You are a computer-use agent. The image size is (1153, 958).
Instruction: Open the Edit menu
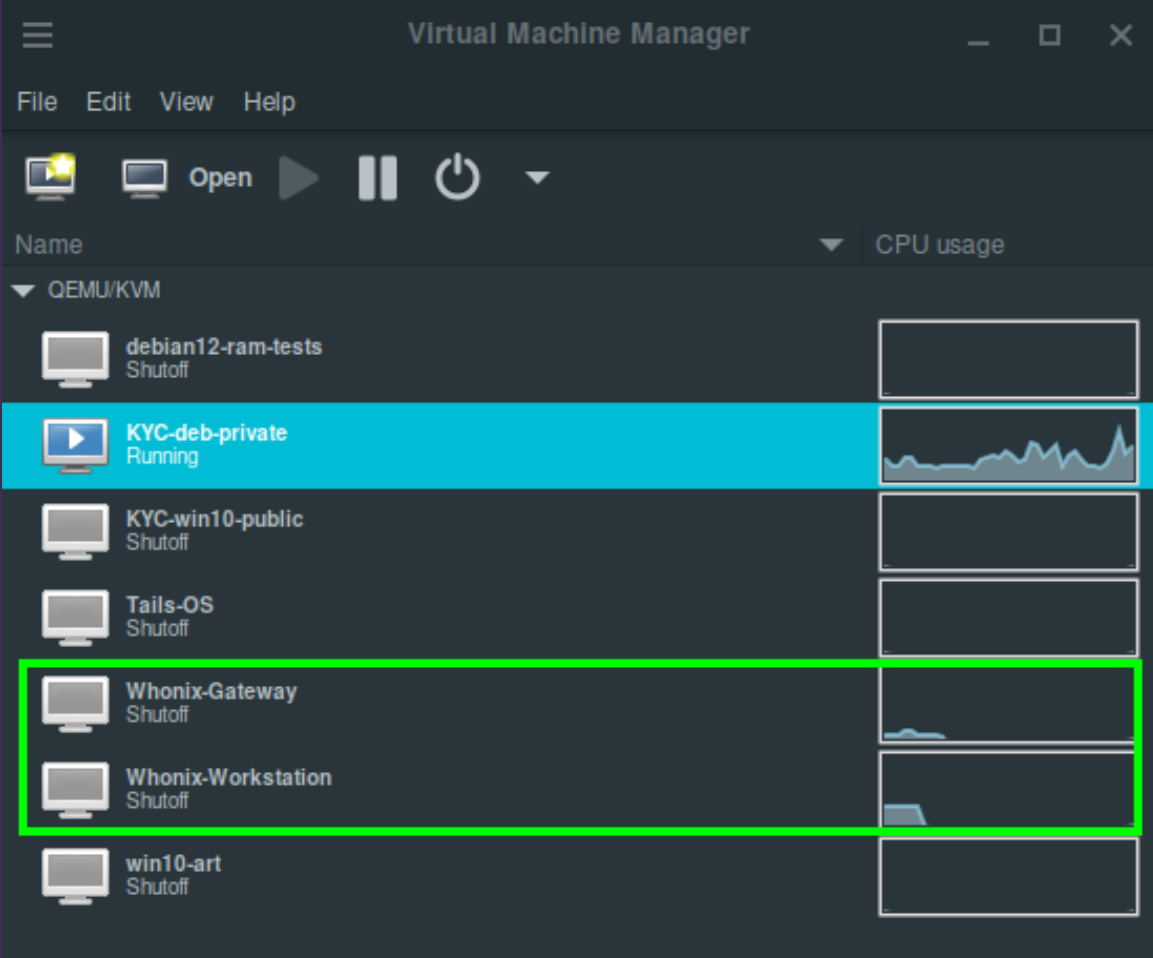click(x=108, y=101)
